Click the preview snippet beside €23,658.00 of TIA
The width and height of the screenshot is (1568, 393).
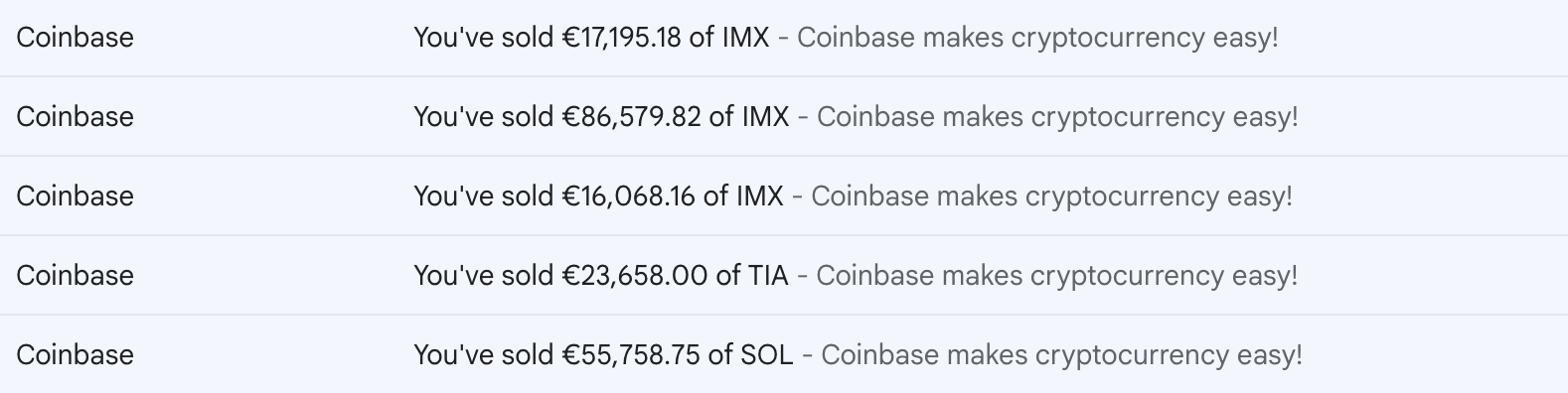(x=1057, y=276)
